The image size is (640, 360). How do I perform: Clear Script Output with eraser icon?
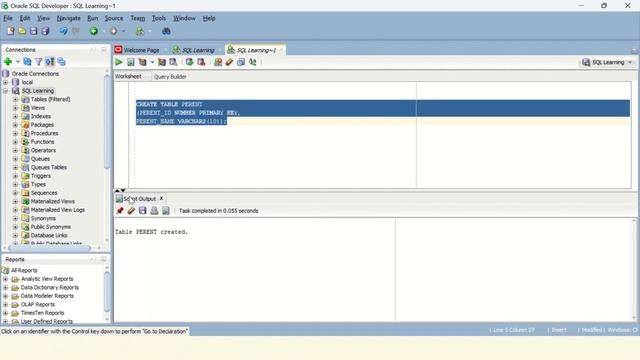[x=131, y=211]
